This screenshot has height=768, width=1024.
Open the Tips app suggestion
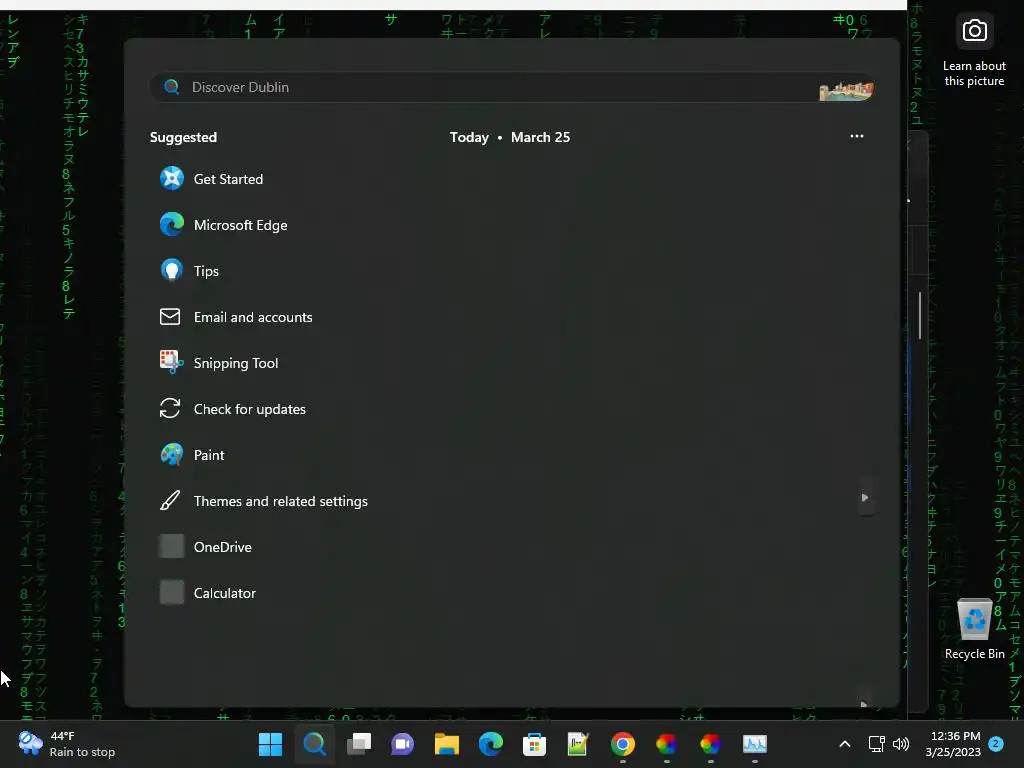189,271
